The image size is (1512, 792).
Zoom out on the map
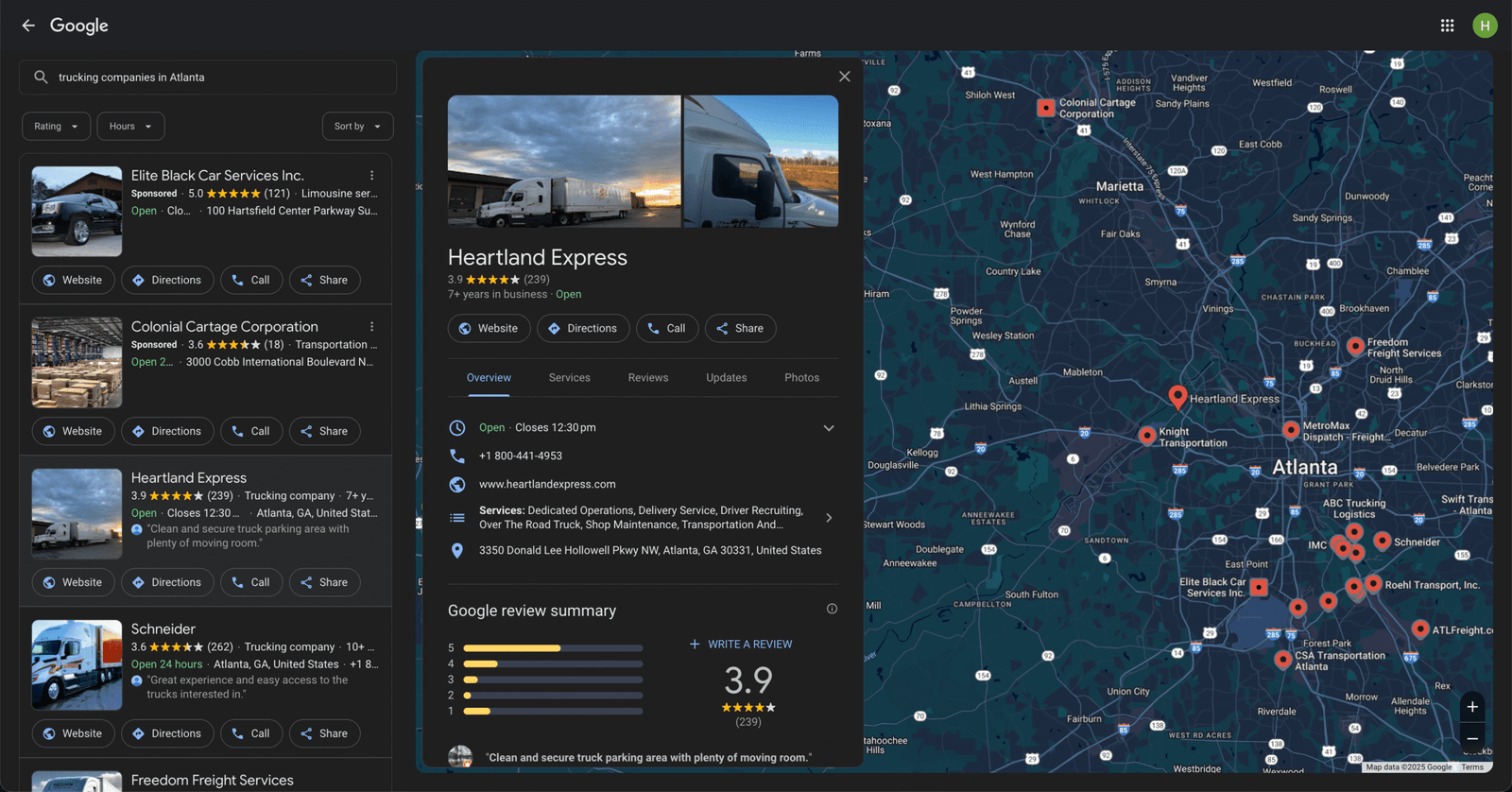(1472, 738)
